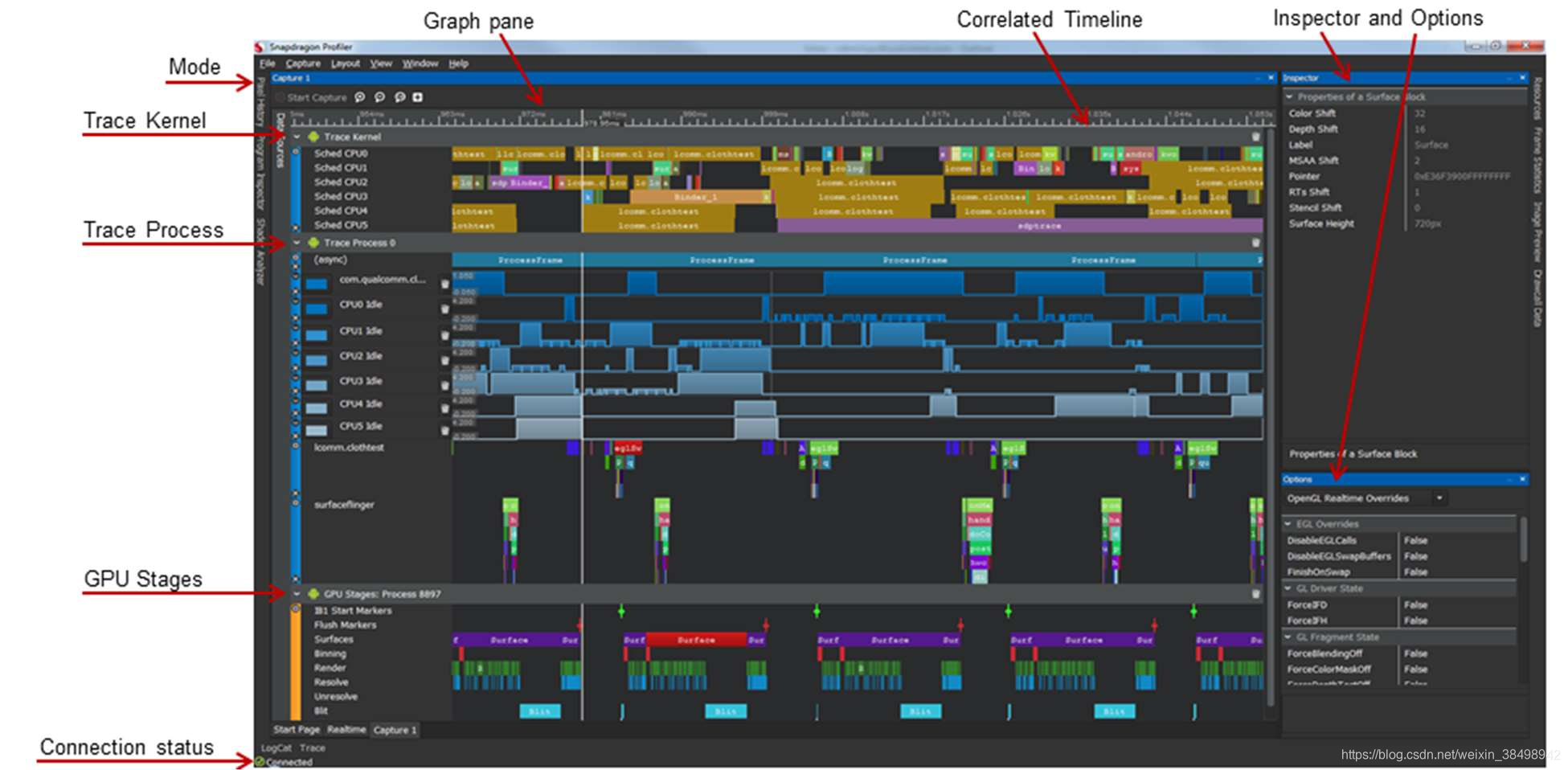This screenshot has width=1568, height=770.
Task: Collapse Properties of a Surface Block section
Action: [1290, 96]
